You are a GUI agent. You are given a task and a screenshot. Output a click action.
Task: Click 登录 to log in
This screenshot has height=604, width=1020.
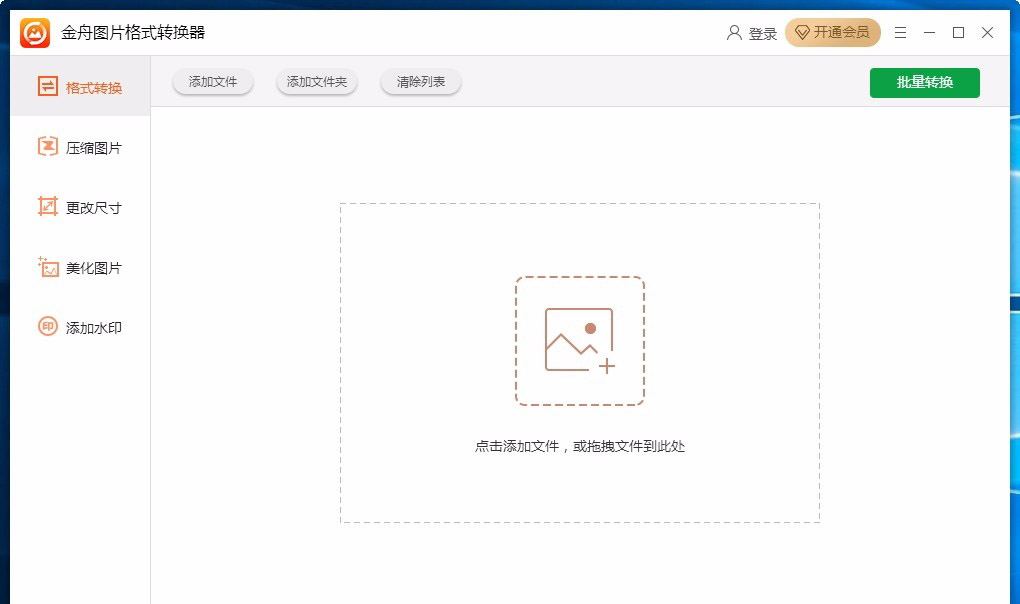pyautogui.click(x=764, y=32)
